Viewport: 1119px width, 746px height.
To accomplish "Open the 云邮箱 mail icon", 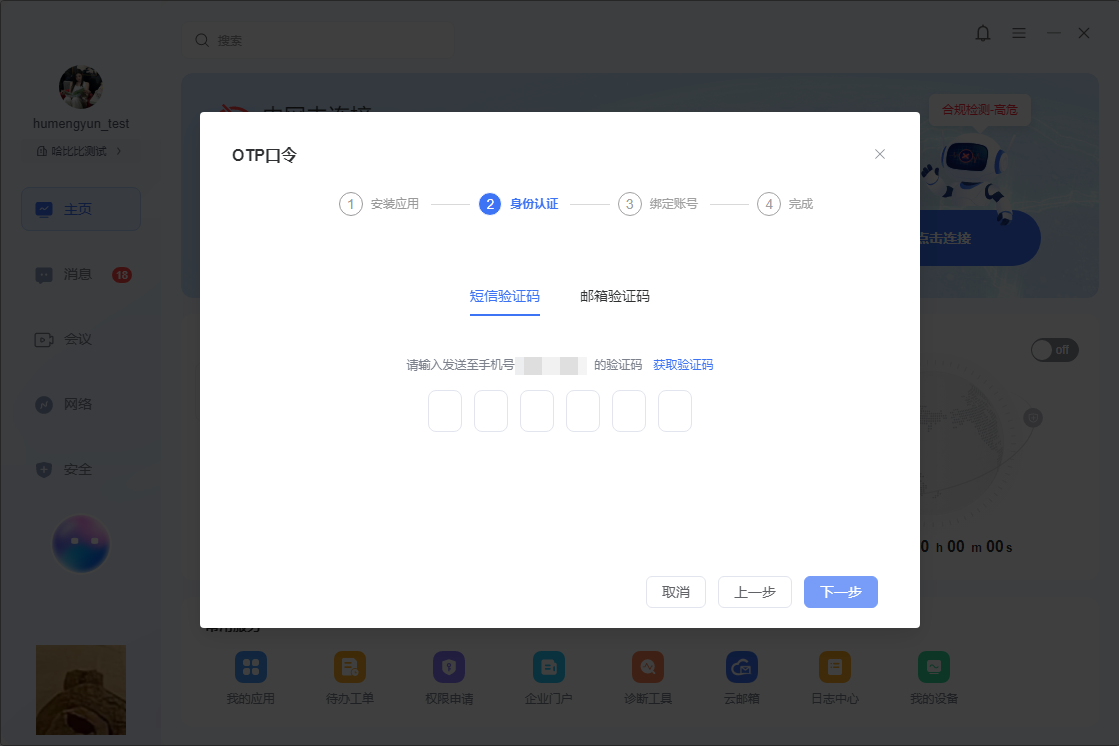I will point(741,667).
